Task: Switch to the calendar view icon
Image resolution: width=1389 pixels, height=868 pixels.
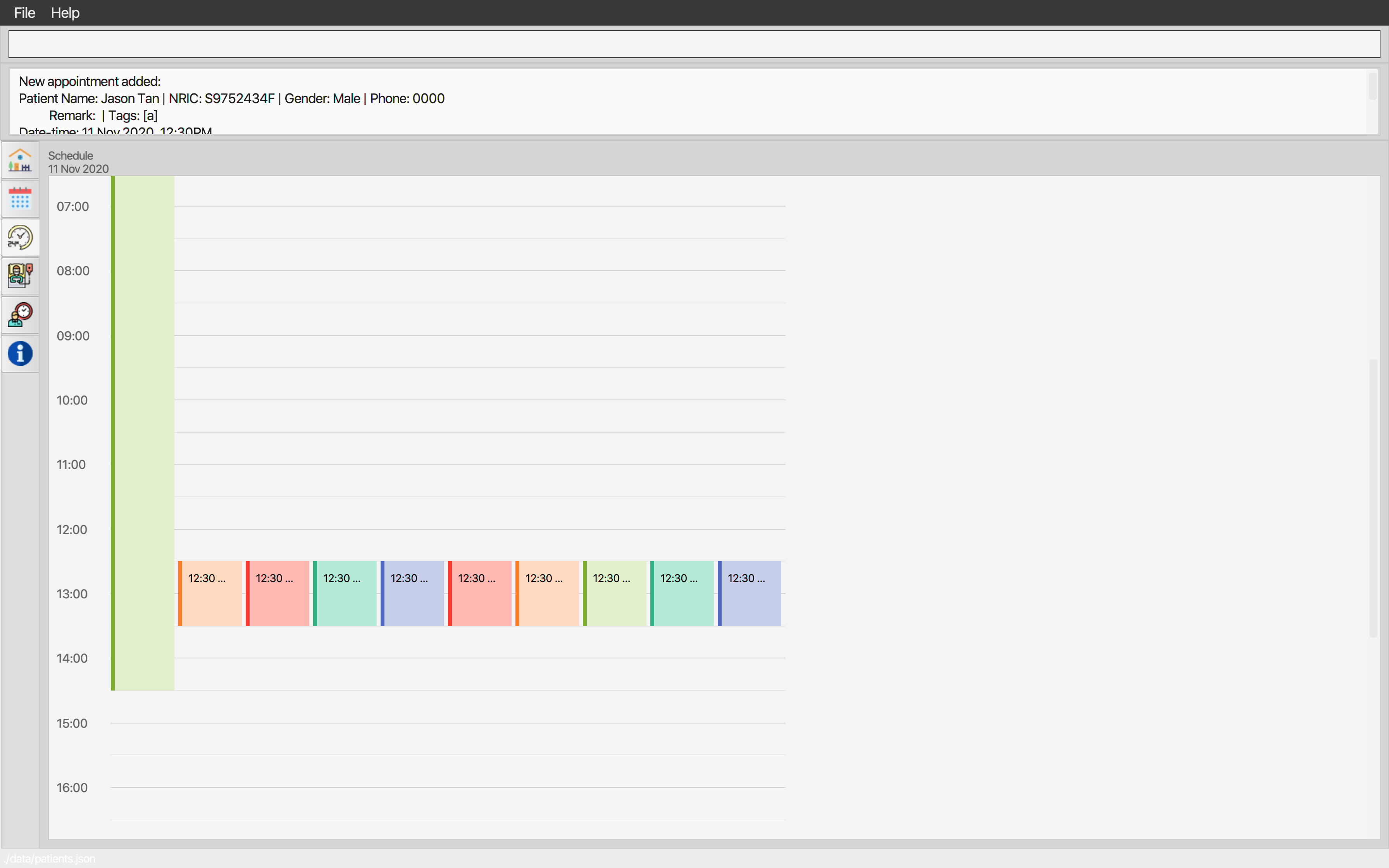Action: click(20, 199)
